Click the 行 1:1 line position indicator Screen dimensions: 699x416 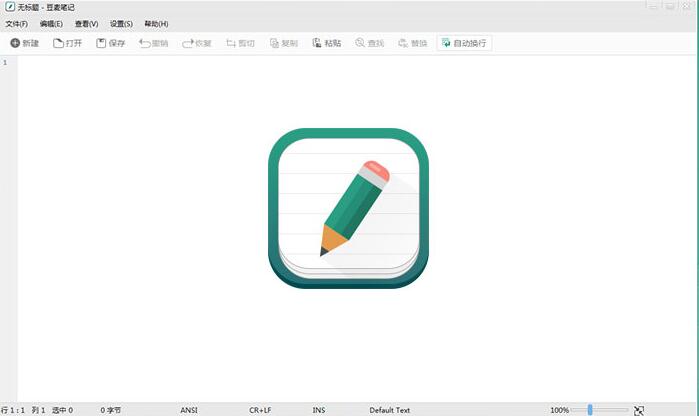(x=13, y=410)
